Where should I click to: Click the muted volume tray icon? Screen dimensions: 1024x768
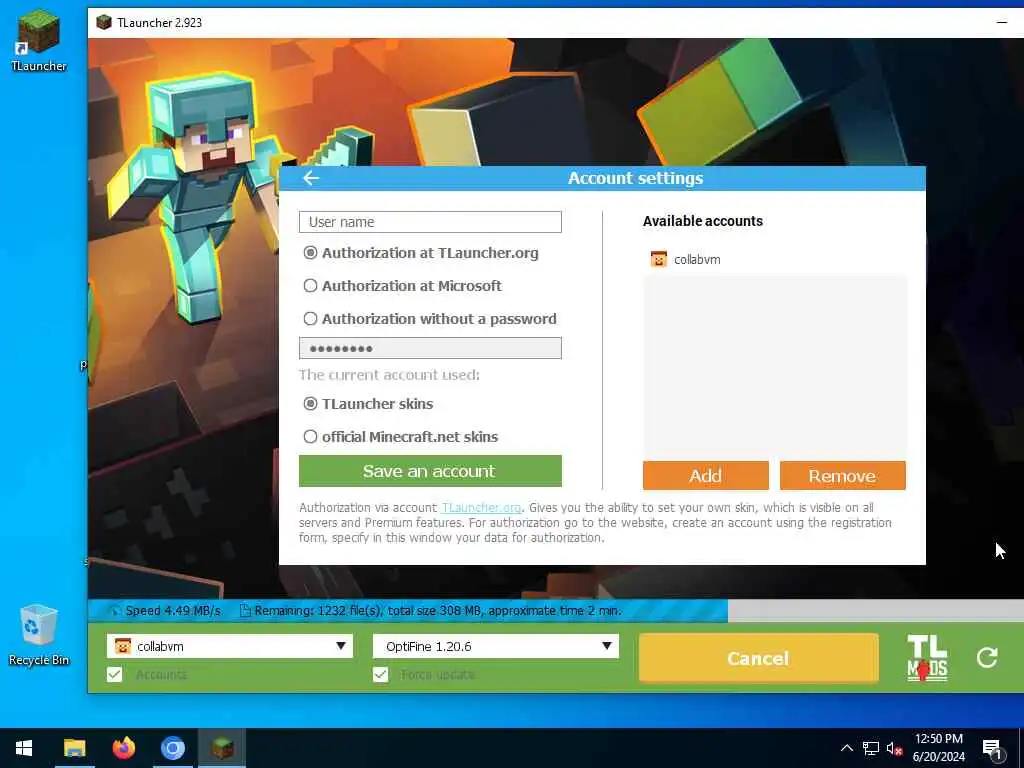894,748
